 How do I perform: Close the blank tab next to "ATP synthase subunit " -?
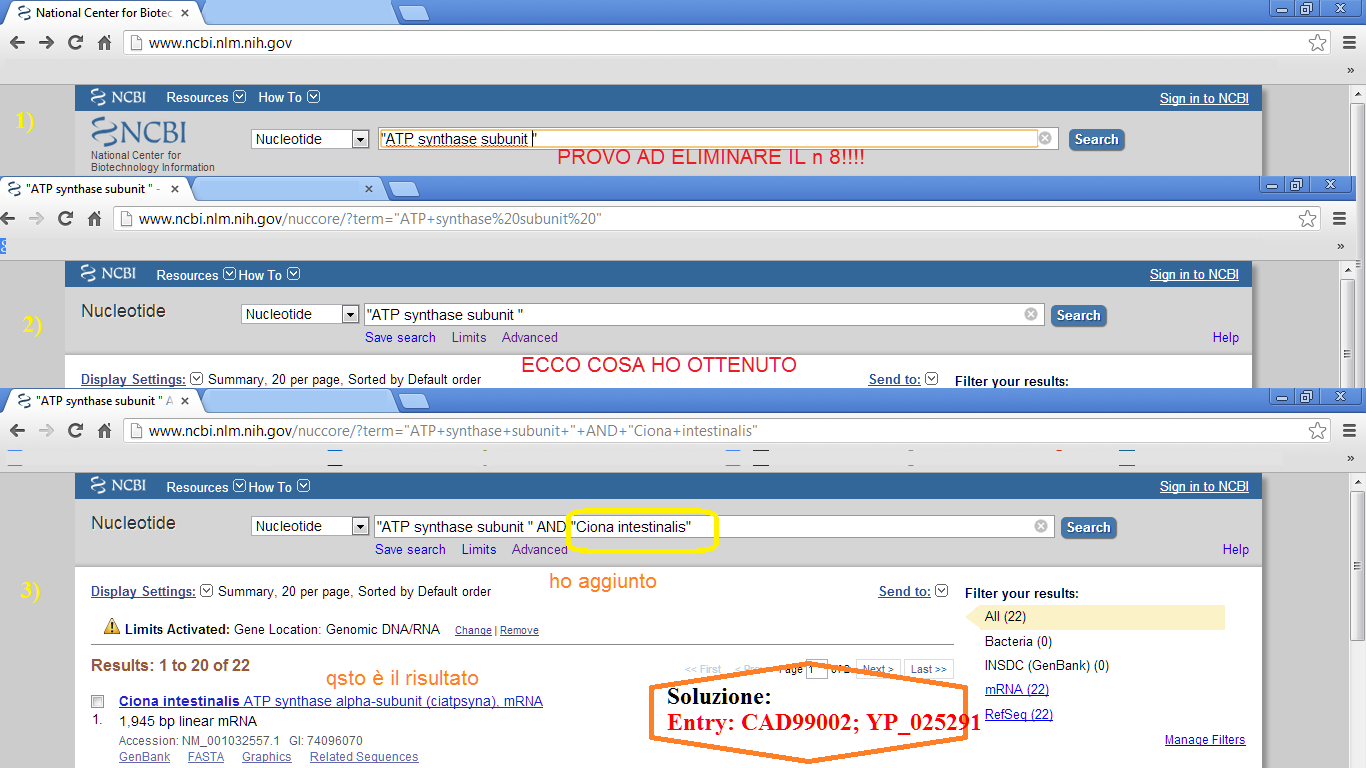368,188
